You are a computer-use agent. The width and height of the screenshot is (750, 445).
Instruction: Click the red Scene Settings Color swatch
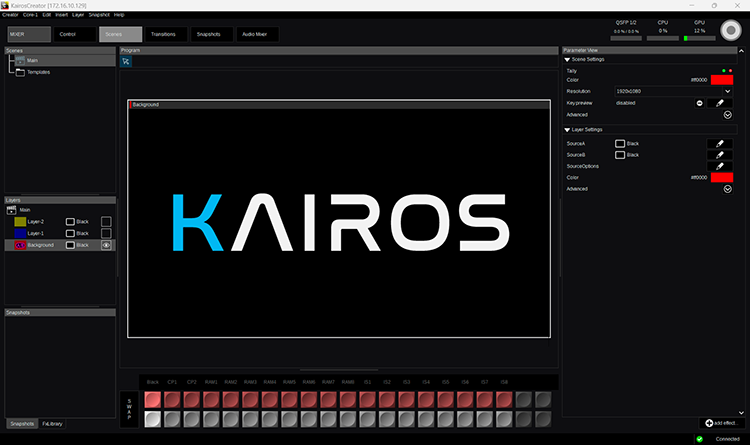tap(722, 80)
